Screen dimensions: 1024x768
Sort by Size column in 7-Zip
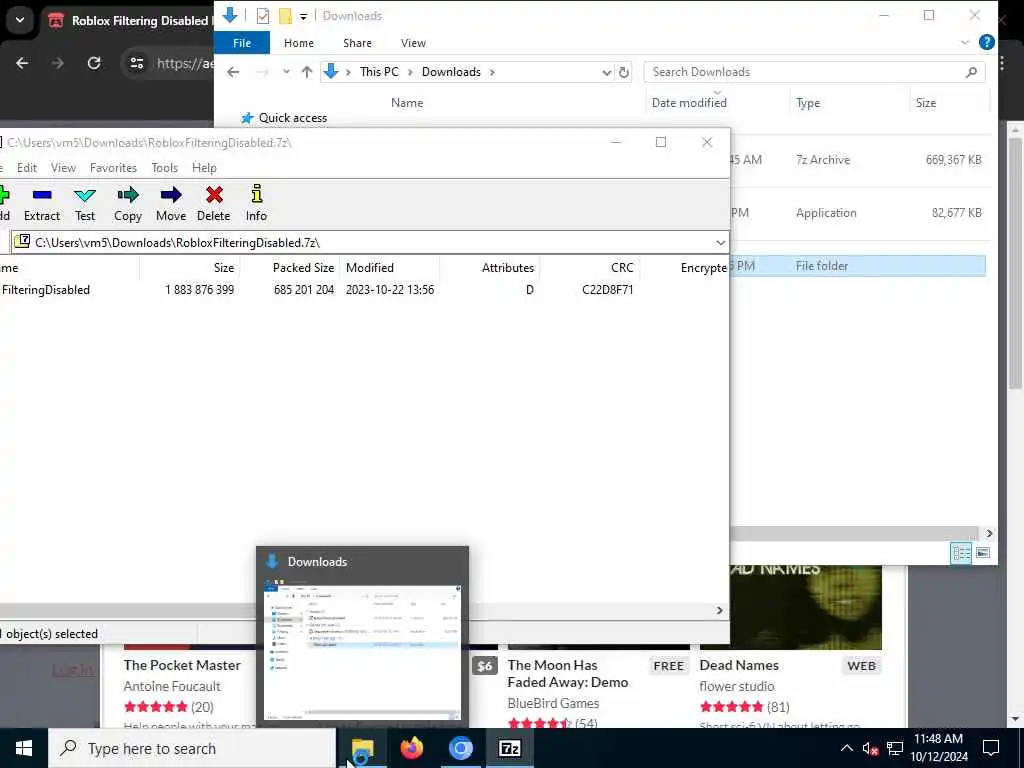point(224,268)
